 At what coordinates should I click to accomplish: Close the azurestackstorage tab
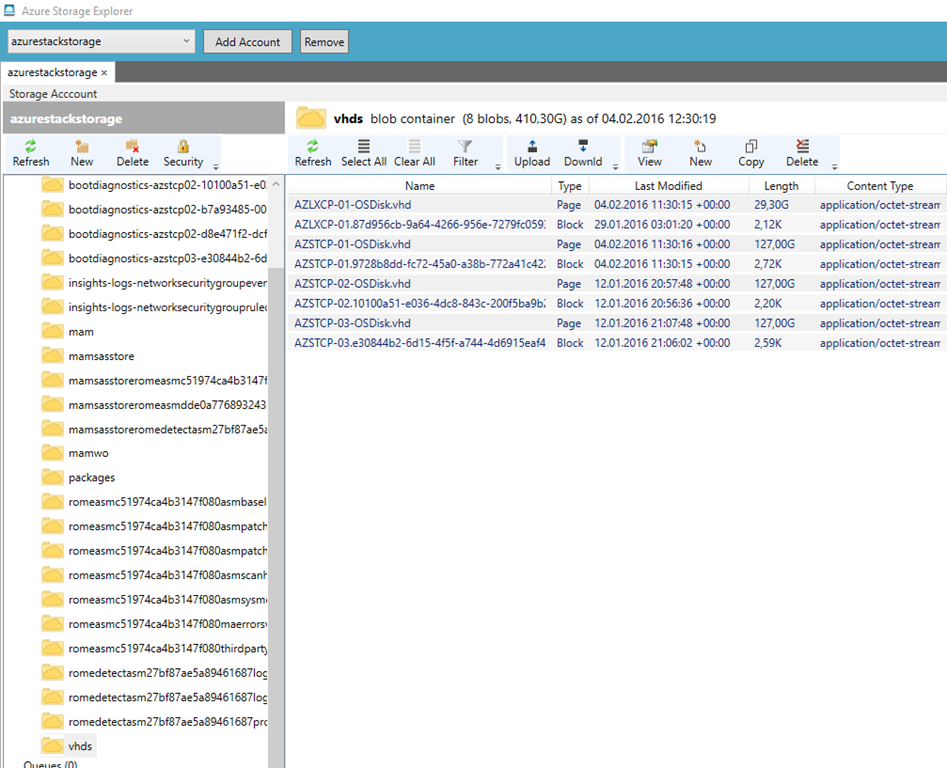(x=104, y=73)
